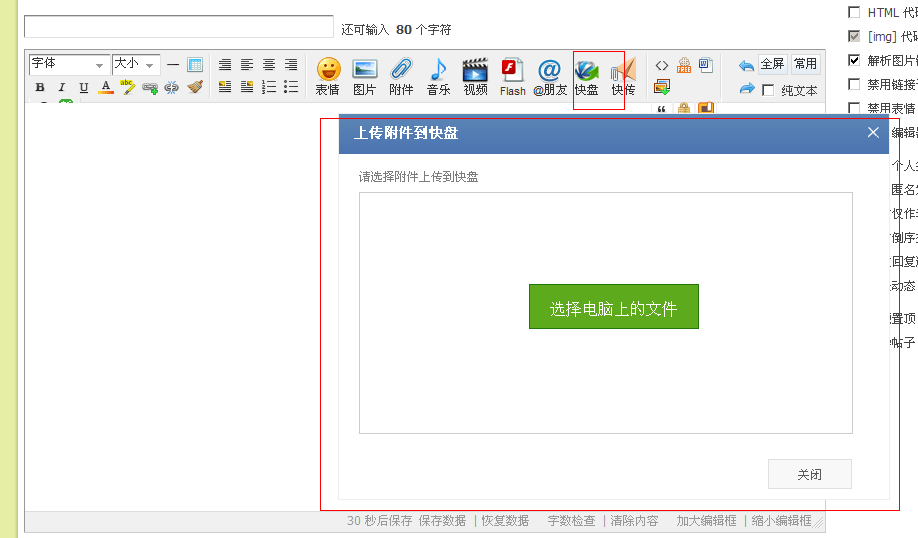Float image right with text wrap
Screen dimensions: 918x538
247,87
